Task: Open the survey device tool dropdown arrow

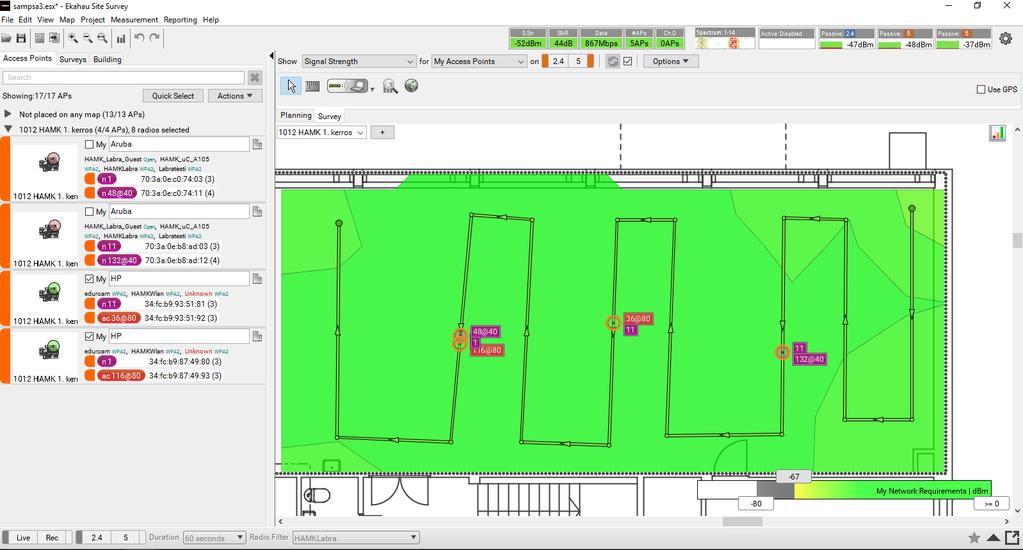Action: (372, 89)
